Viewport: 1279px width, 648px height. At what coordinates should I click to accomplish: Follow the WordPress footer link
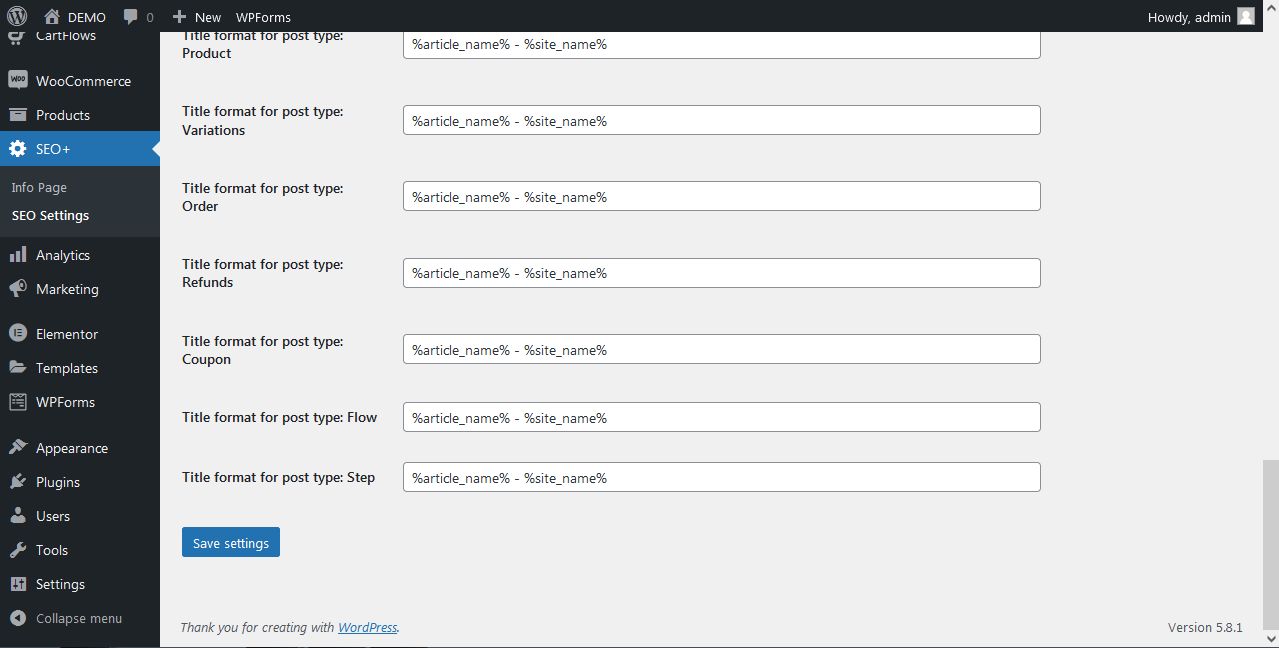tap(367, 627)
